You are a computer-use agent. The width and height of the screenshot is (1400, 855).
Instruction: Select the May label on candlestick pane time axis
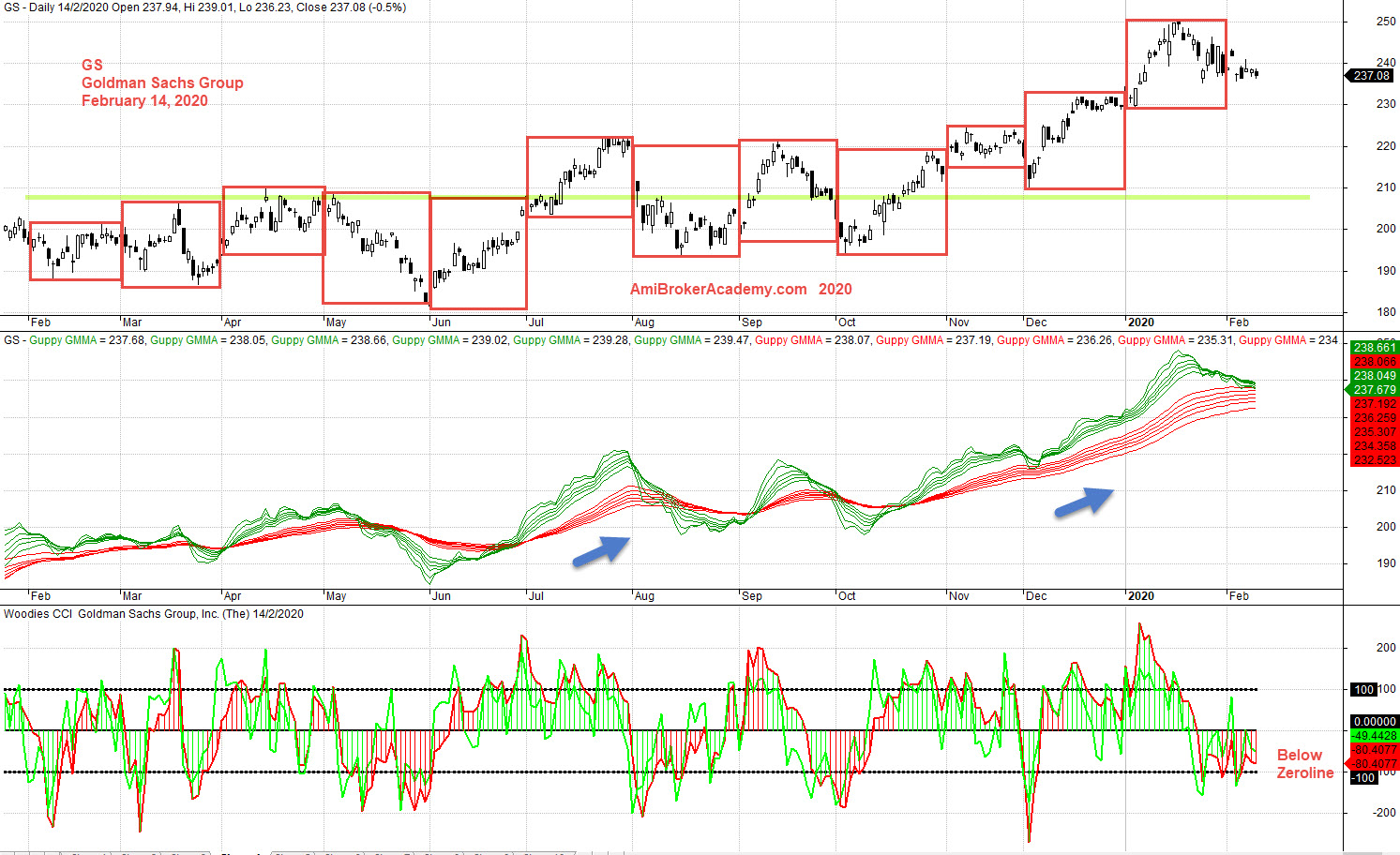coord(336,322)
